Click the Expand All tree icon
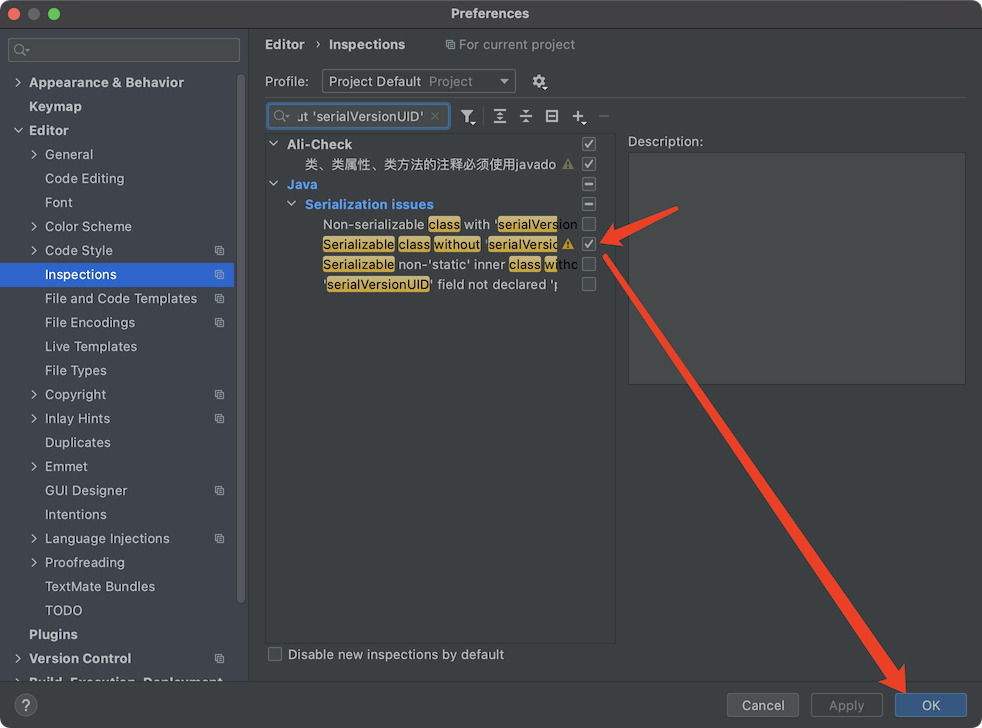 coord(500,117)
